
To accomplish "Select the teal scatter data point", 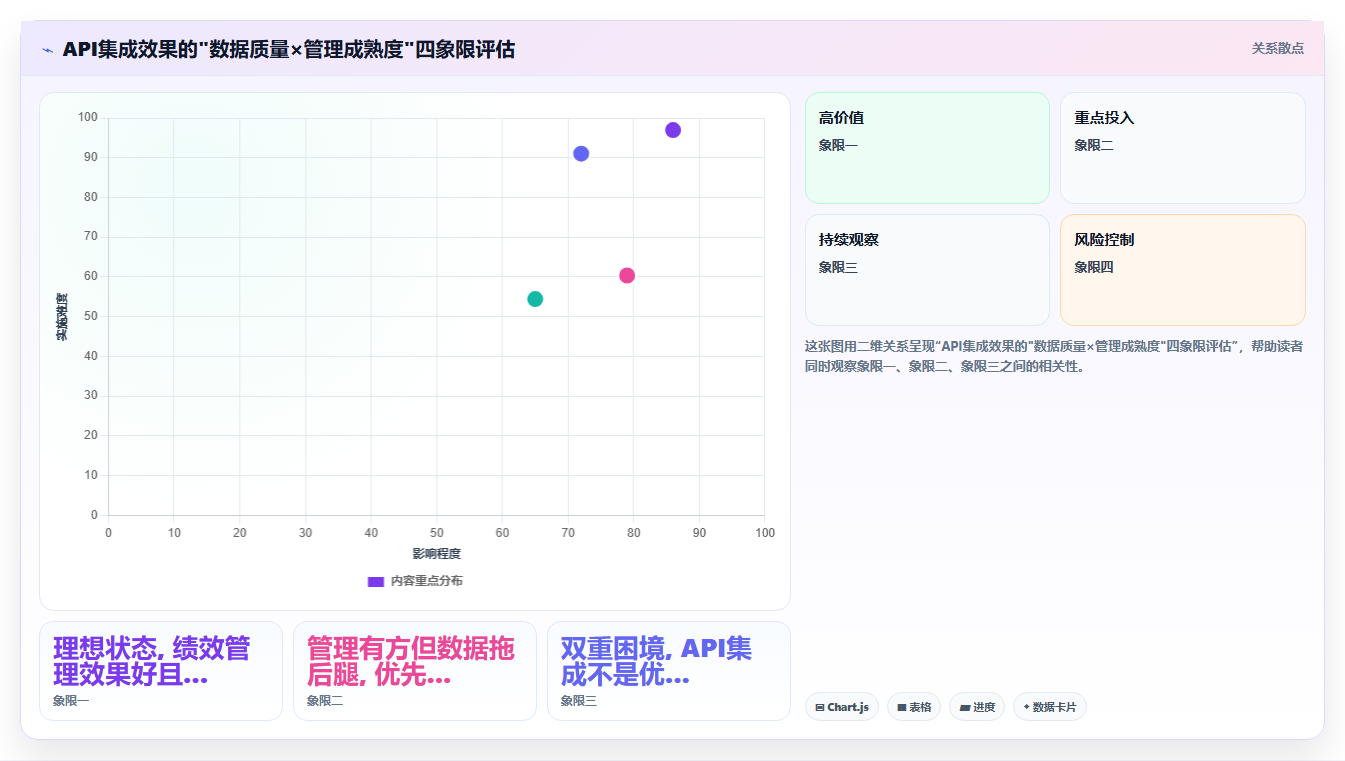I will [535, 299].
